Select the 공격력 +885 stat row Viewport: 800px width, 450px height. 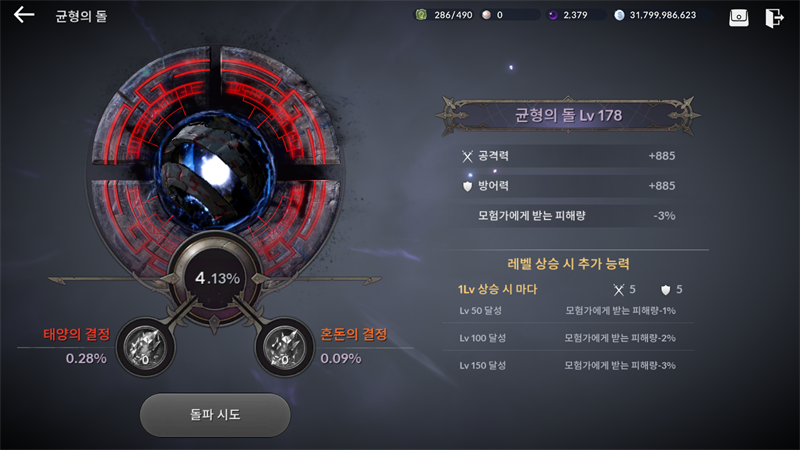pyautogui.click(x=568, y=156)
